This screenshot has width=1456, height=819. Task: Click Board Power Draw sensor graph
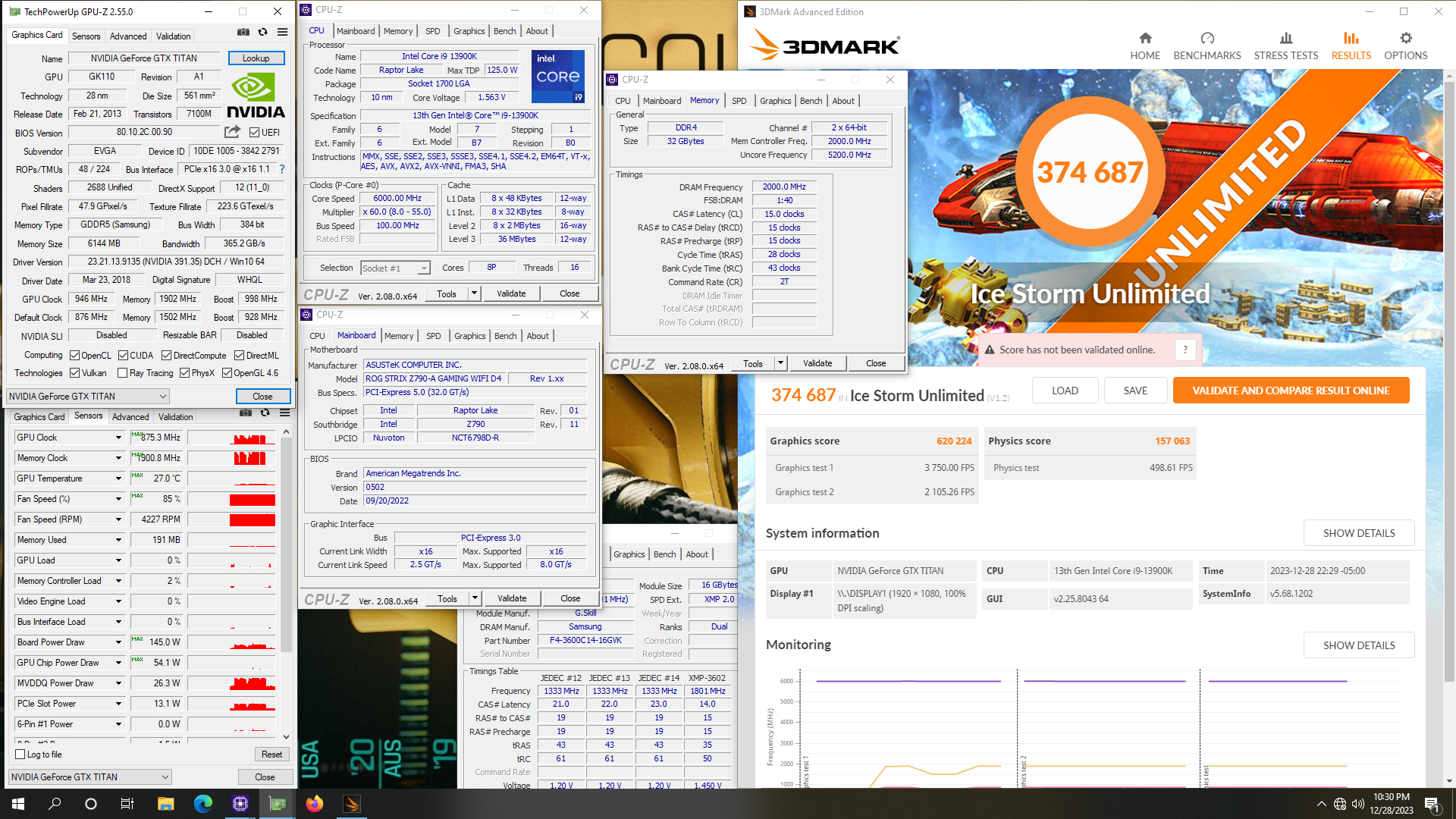click(232, 642)
